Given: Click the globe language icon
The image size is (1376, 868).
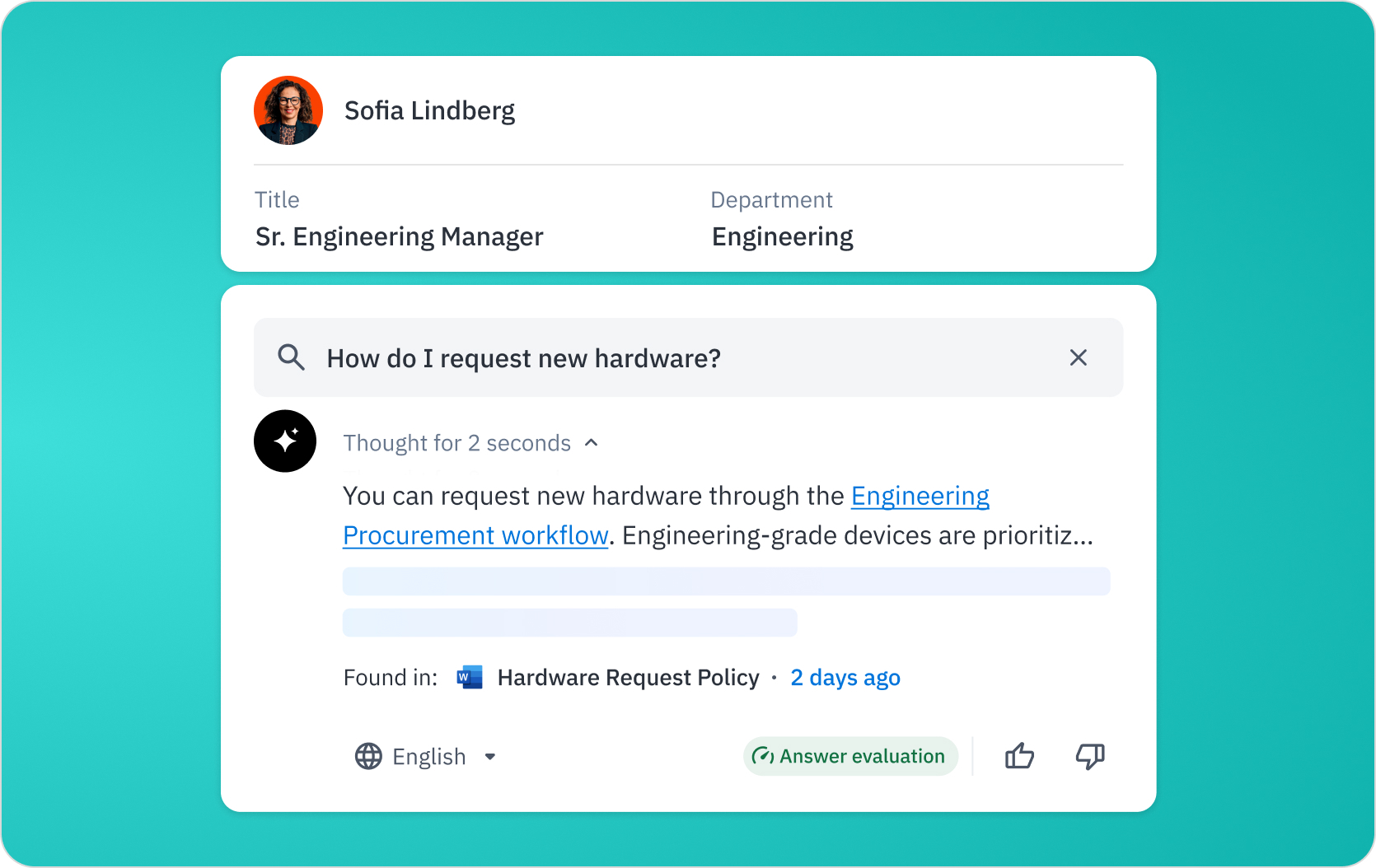Looking at the screenshot, I should tap(368, 756).
